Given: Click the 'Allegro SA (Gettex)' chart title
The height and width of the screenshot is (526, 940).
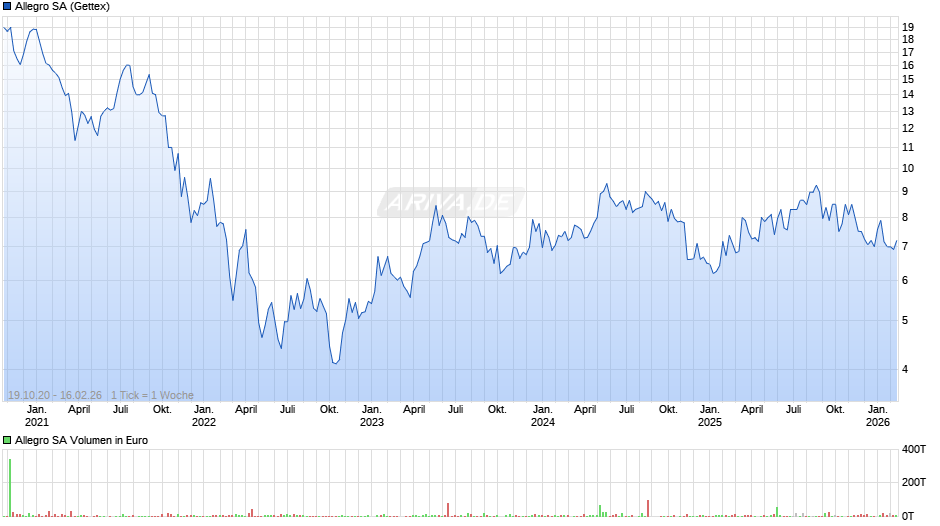Looking at the screenshot, I should [x=62, y=7].
